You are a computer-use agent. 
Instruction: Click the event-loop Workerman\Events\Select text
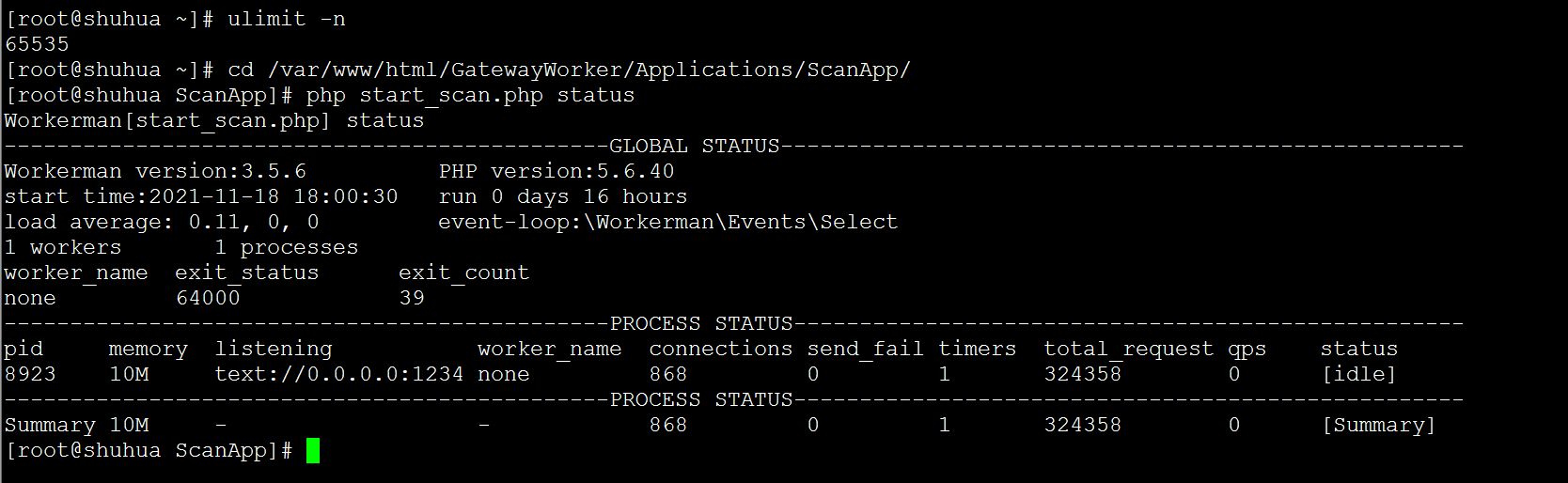pos(667,223)
